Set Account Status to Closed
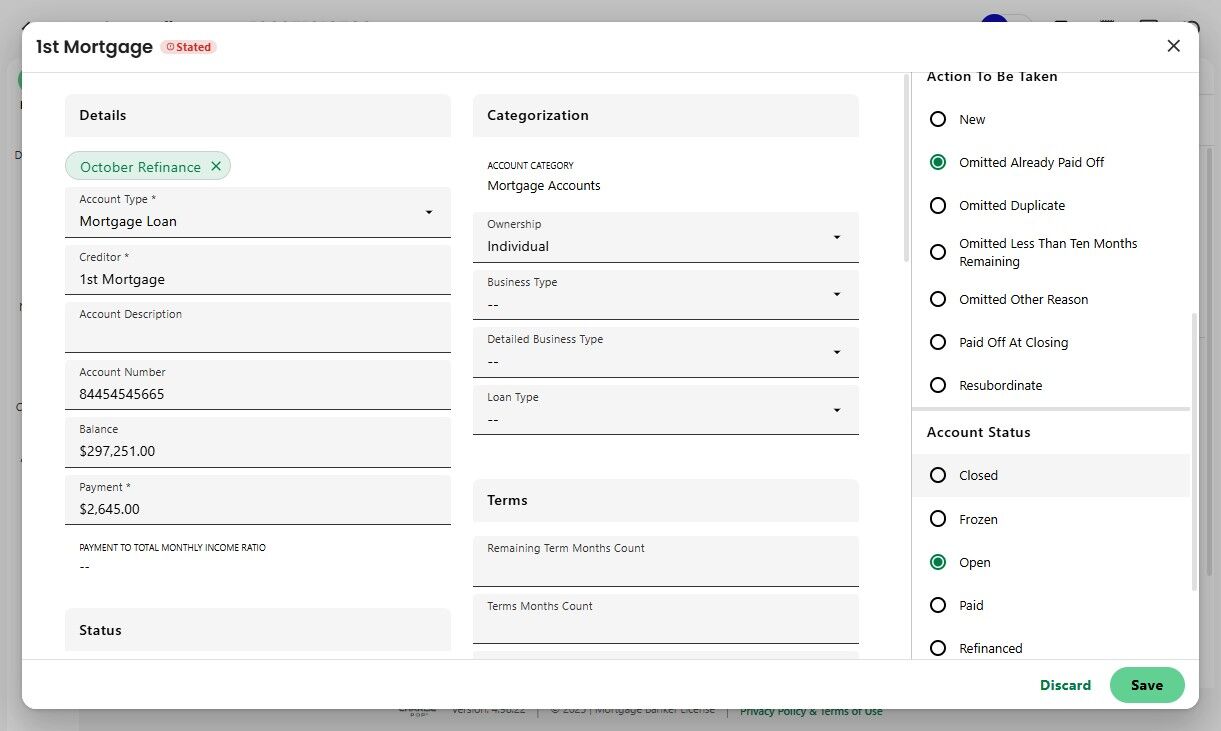 coord(938,475)
